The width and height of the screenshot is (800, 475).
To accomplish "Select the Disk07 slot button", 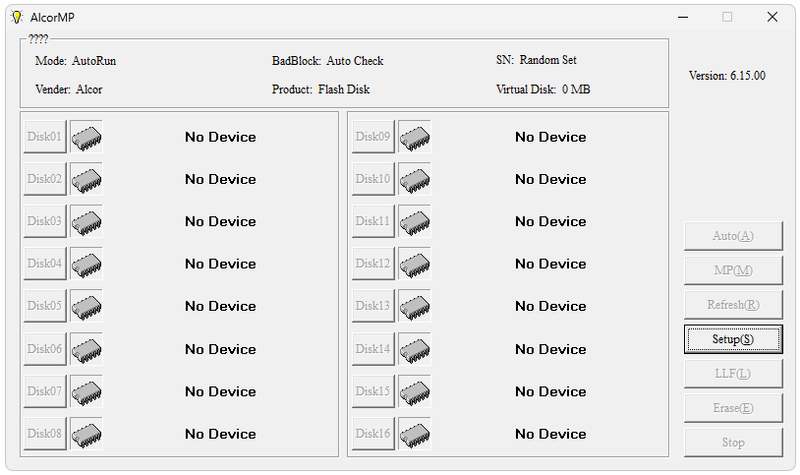I will (x=45, y=391).
